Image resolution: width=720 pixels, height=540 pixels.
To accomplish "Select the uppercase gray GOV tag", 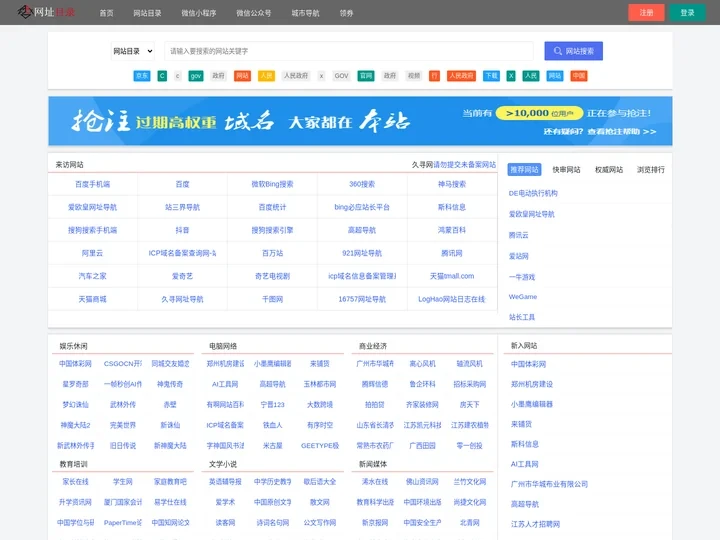I will (x=341, y=76).
